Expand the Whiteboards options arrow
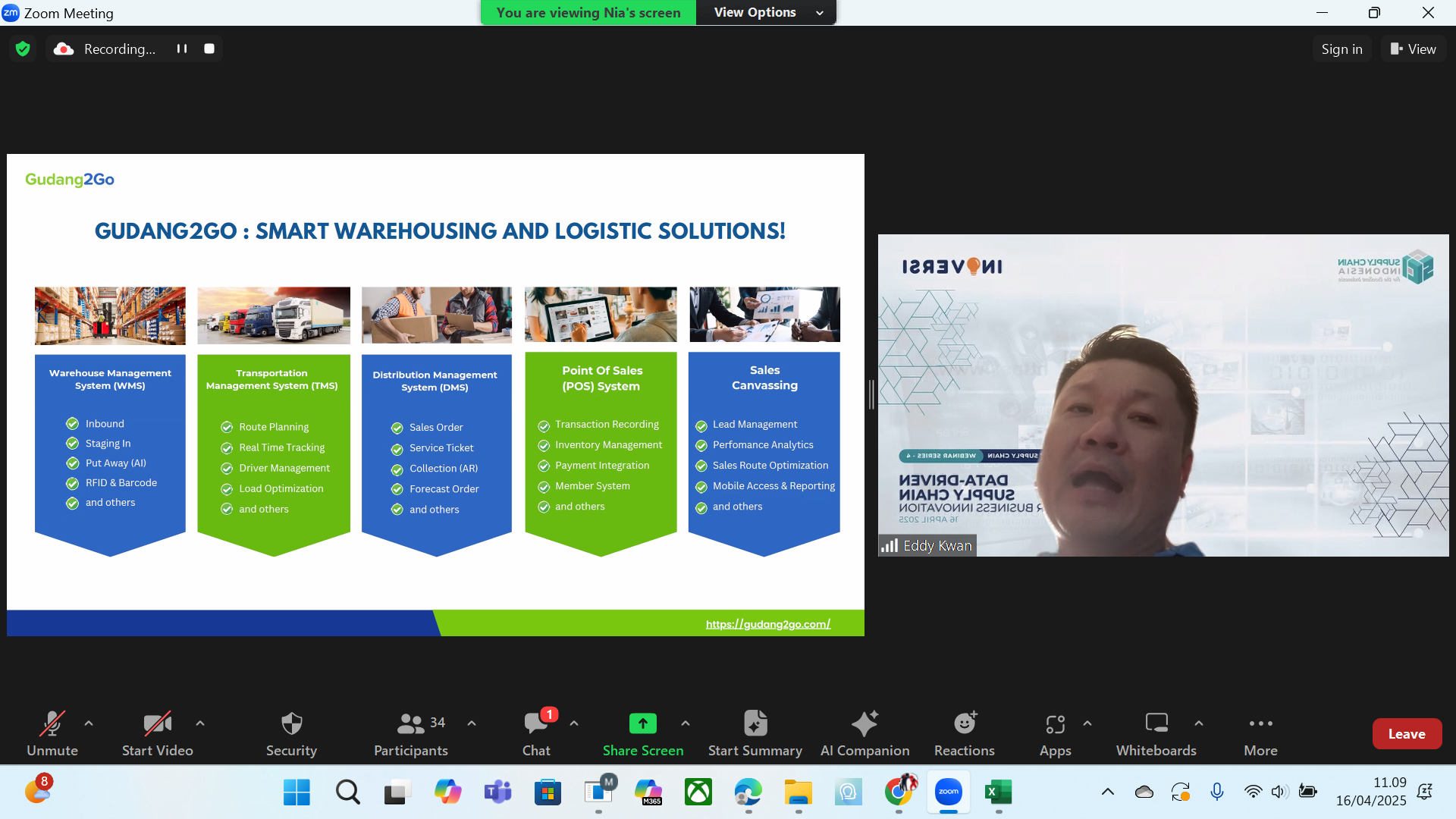Screen dimensions: 1456x819 coord(1199,723)
